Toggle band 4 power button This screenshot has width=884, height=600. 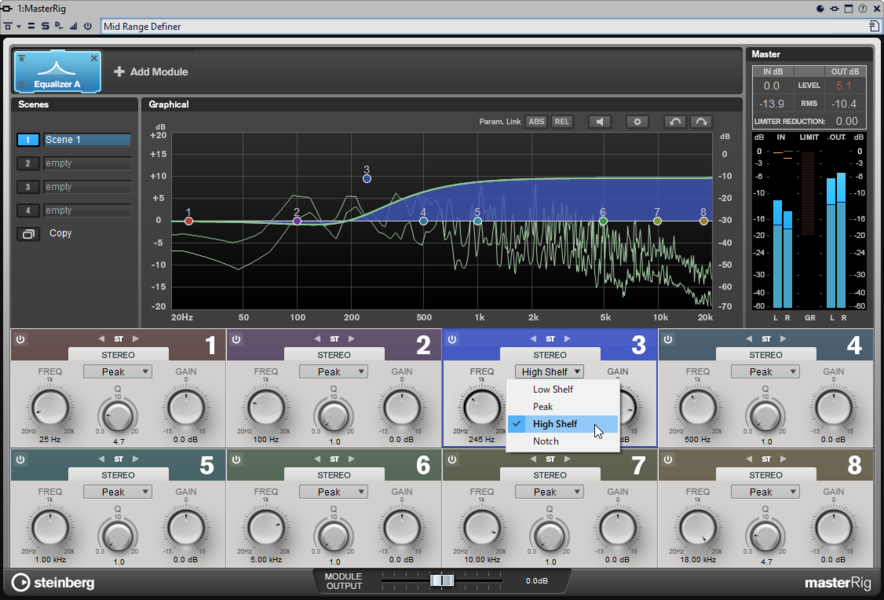coord(668,339)
